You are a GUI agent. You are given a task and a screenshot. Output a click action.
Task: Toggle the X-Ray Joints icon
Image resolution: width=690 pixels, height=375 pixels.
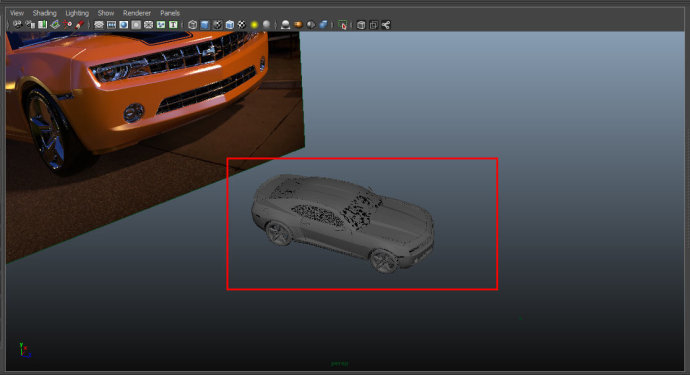[386, 25]
